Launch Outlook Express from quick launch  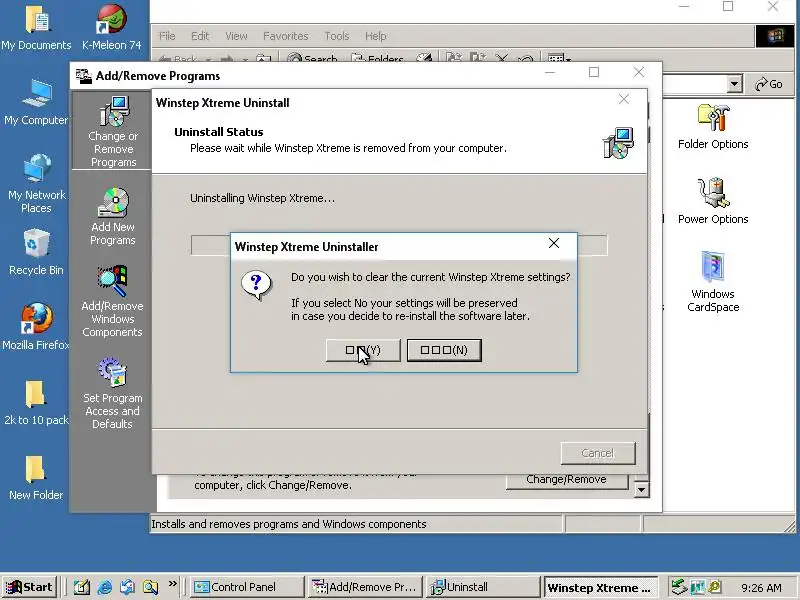click(128, 587)
